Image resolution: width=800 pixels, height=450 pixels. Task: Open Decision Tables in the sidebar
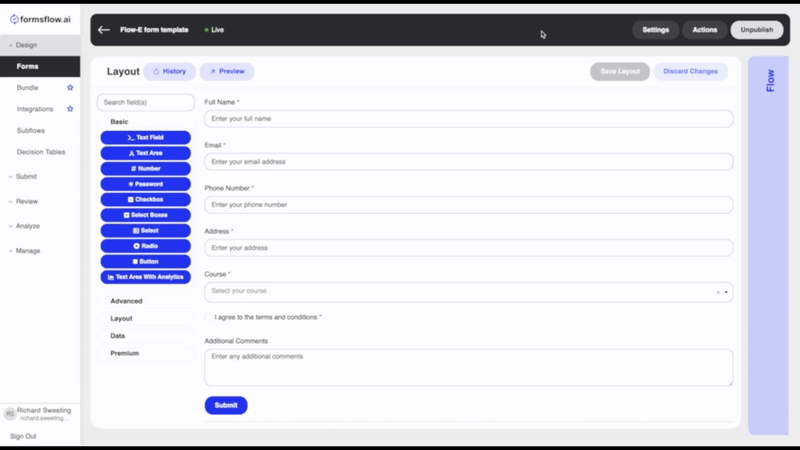tap(41, 152)
